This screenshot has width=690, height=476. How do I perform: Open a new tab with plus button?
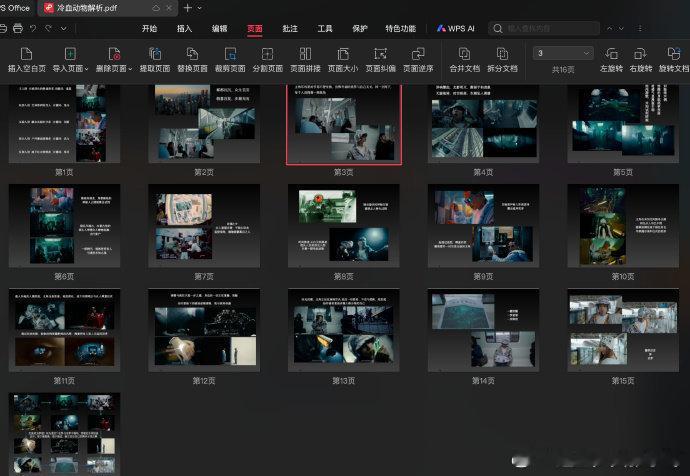(x=187, y=8)
